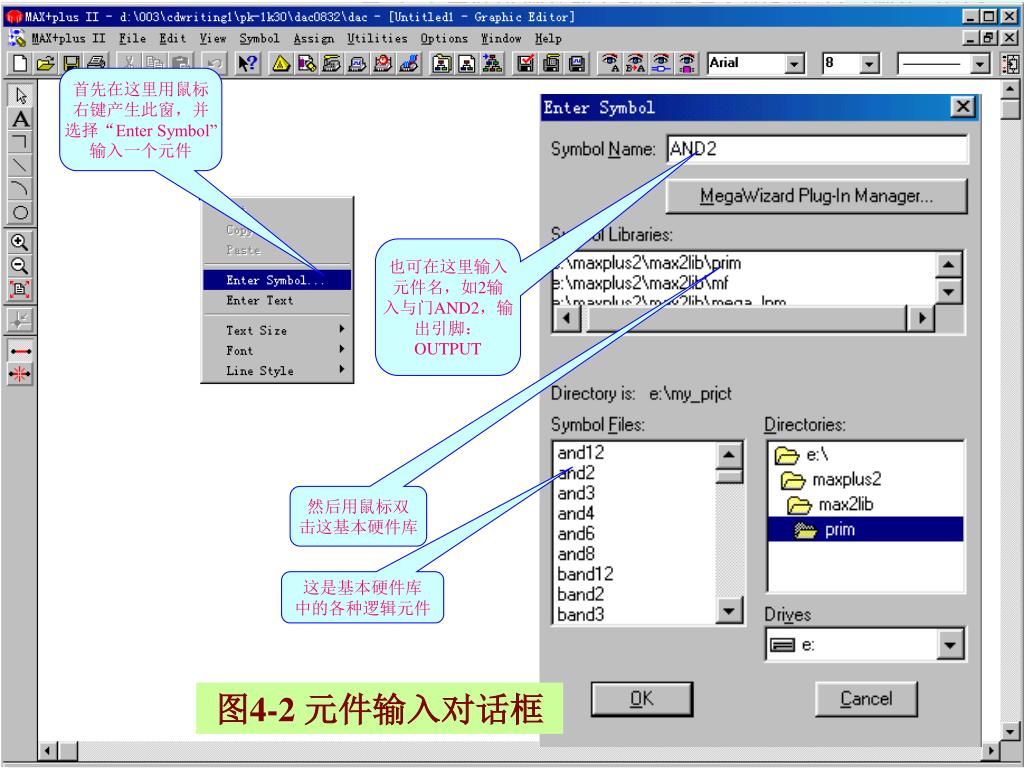Image resolution: width=1024 pixels, height=768 pixels.
Task: Click Cancel in Enter Symbol dialog
Action: coord(866,699)
